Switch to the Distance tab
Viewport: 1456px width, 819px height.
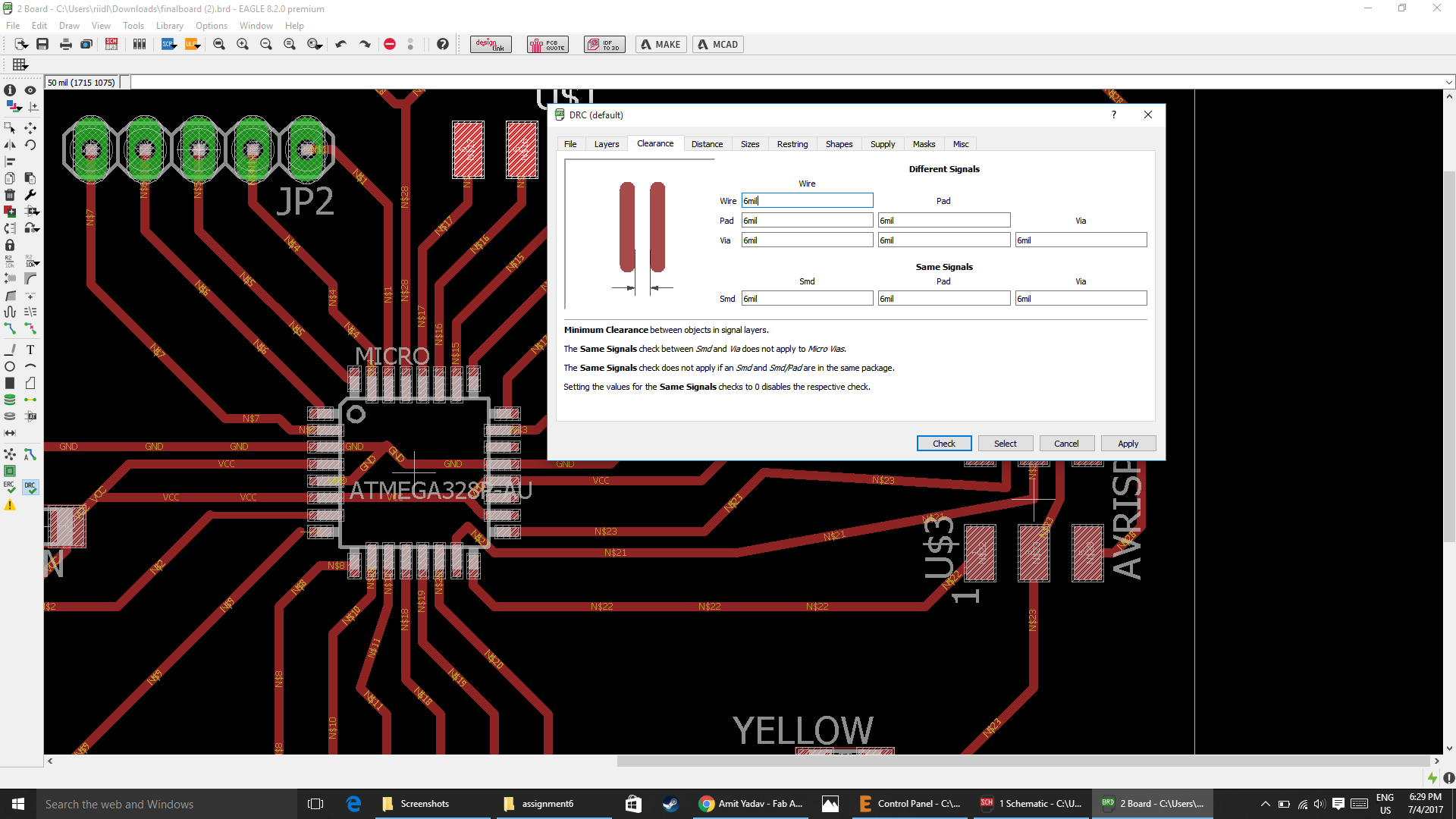[x=707, y=144]
